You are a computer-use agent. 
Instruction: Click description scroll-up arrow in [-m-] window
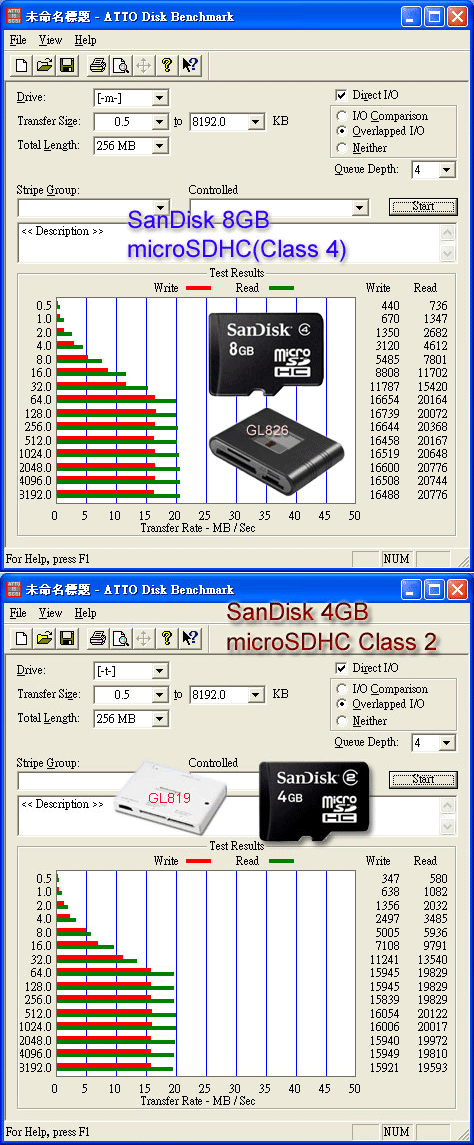(x=448, y=234)
